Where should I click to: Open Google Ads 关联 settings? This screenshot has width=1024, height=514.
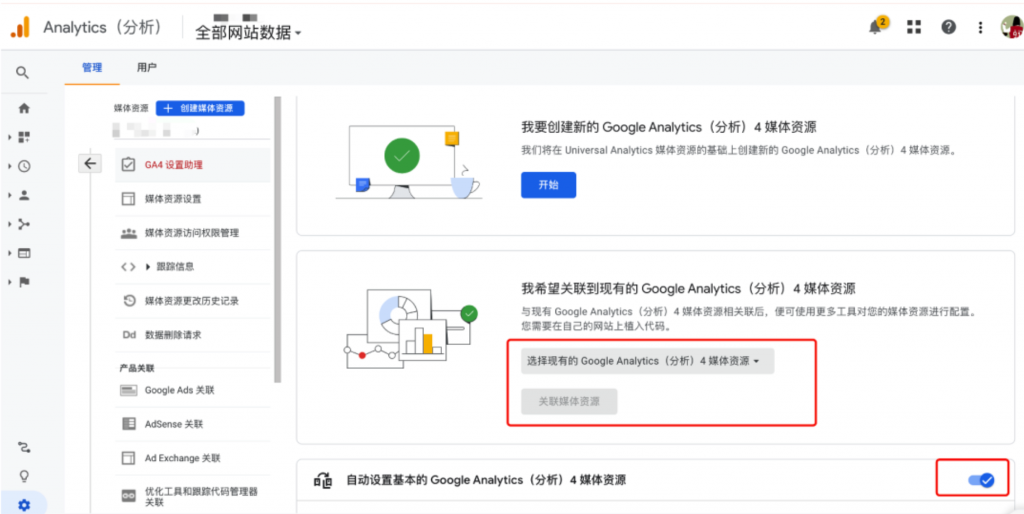(180, 390)
